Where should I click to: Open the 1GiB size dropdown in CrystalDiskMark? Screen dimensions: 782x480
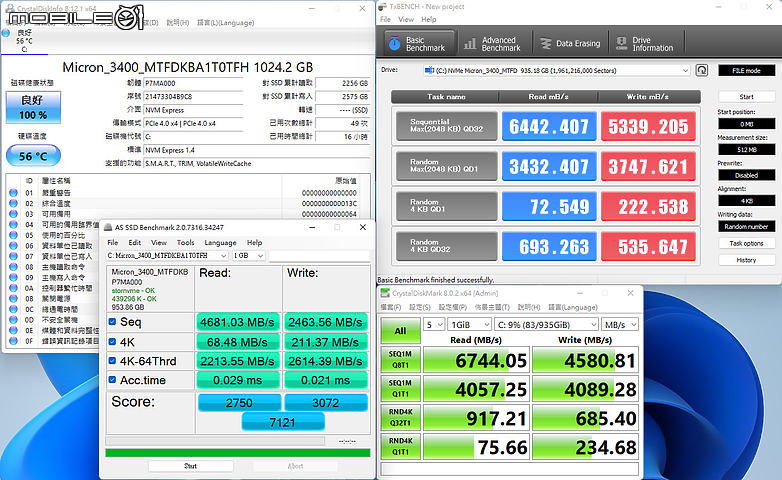click(470, 325)
